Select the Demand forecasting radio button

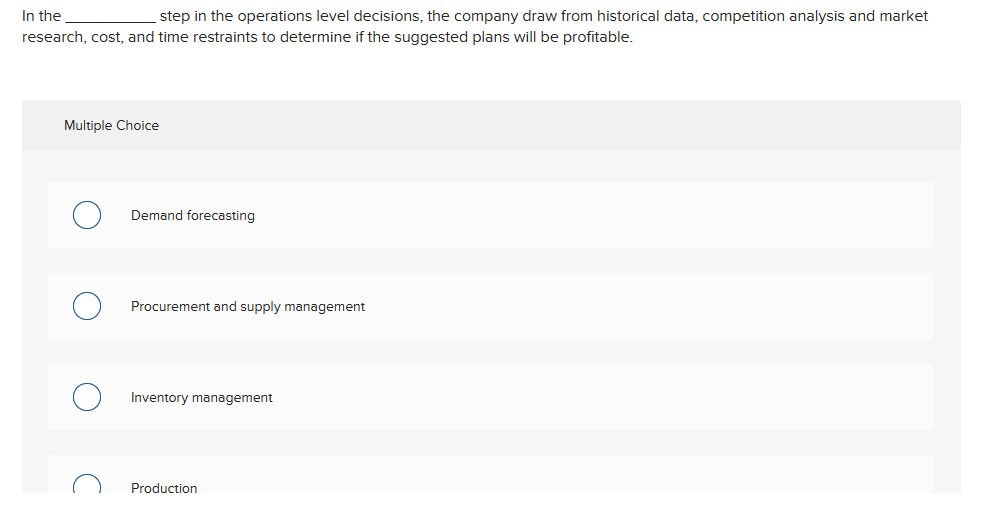[x=87, y=216]
